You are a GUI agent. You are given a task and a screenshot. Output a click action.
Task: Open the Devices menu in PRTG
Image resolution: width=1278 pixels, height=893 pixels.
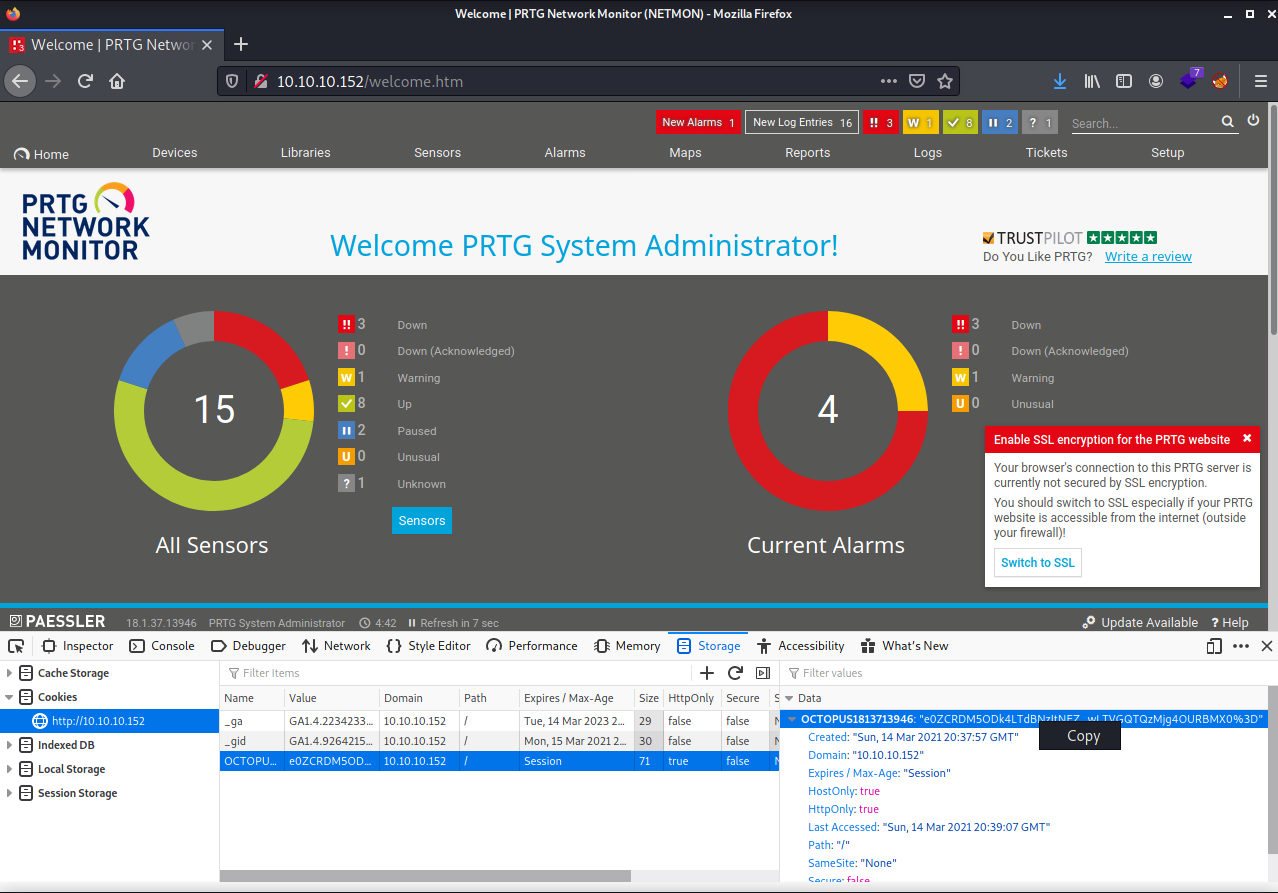(175, 153)
